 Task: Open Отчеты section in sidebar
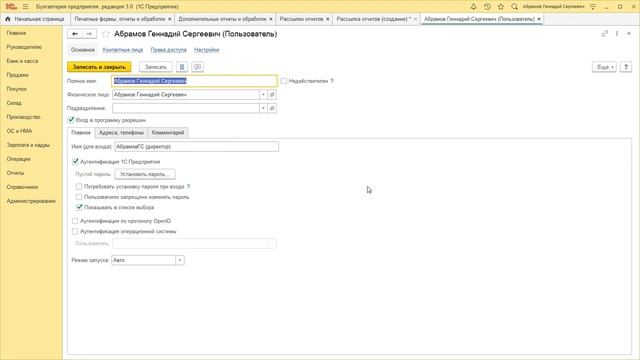tap(15, 173)
